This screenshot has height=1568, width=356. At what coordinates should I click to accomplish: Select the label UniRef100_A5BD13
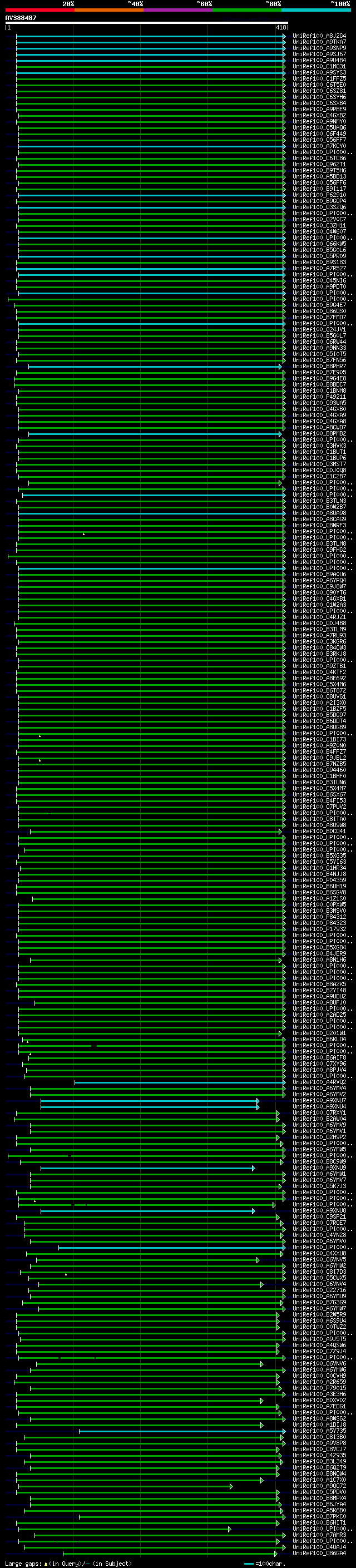[x=319, y=176]
